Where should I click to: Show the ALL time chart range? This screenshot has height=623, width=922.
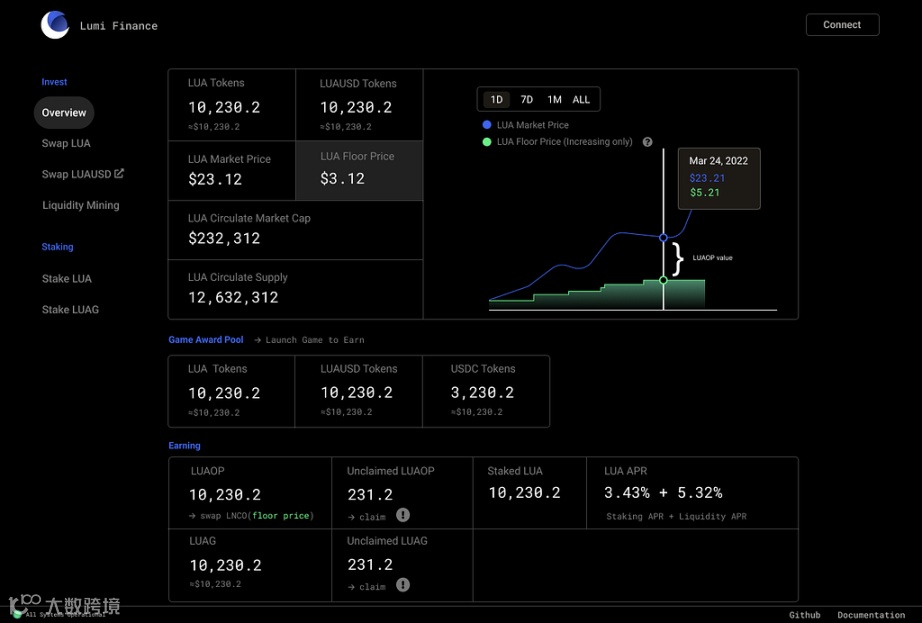[x=581, y=99]
